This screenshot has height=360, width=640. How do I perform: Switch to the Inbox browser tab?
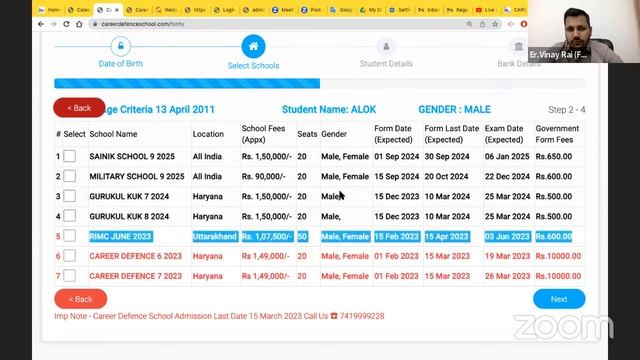tap(429, 10)
